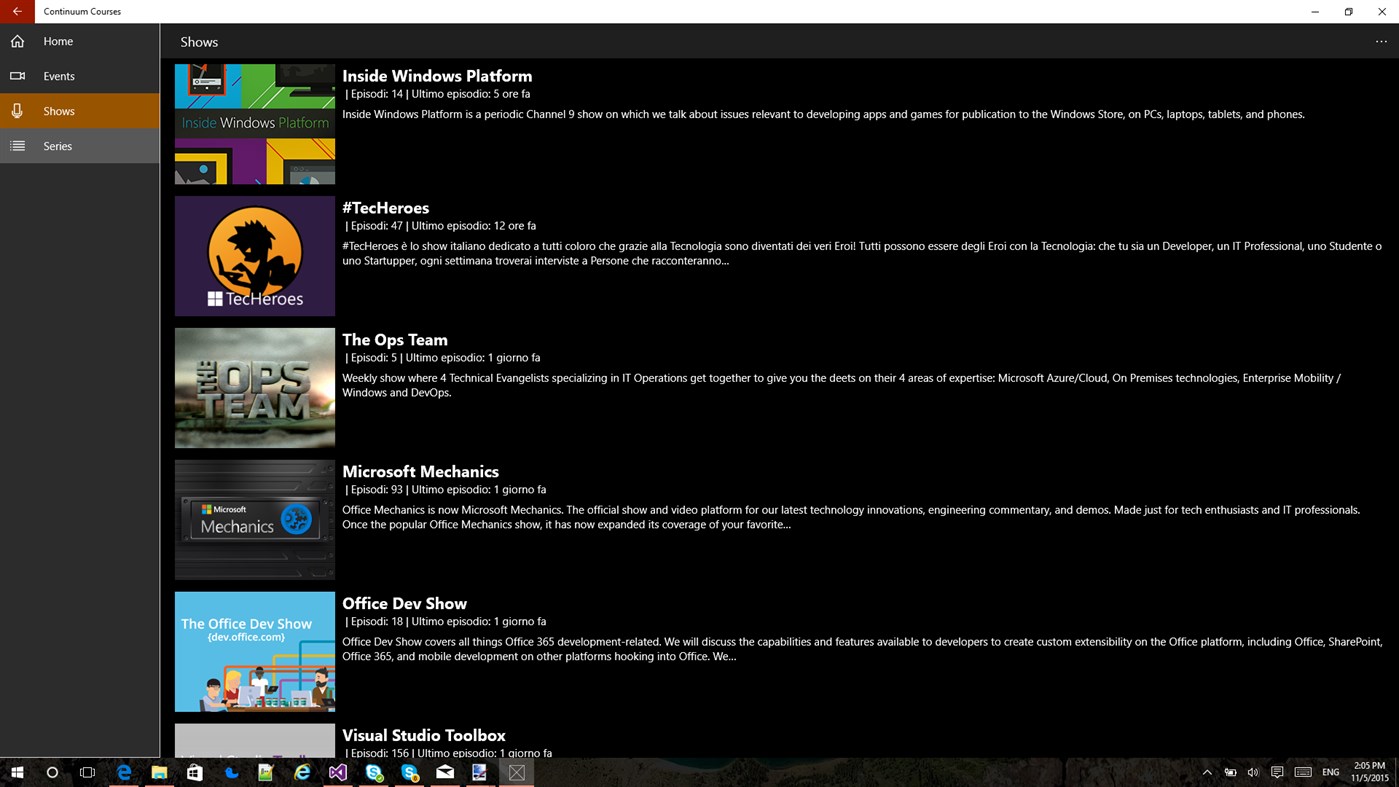
Task: Open the Events section in sidebar
Action: [x=80, y=76]
